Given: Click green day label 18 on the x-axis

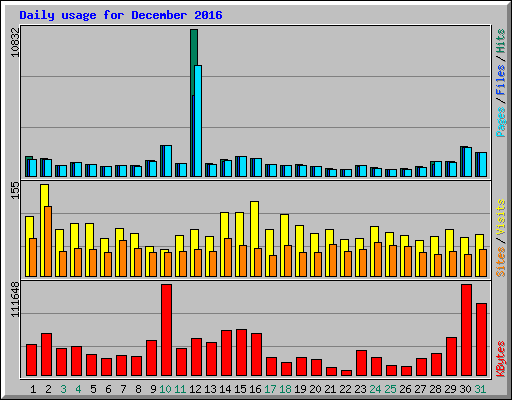Looking at the screenshot, I should tap(285, 389).
